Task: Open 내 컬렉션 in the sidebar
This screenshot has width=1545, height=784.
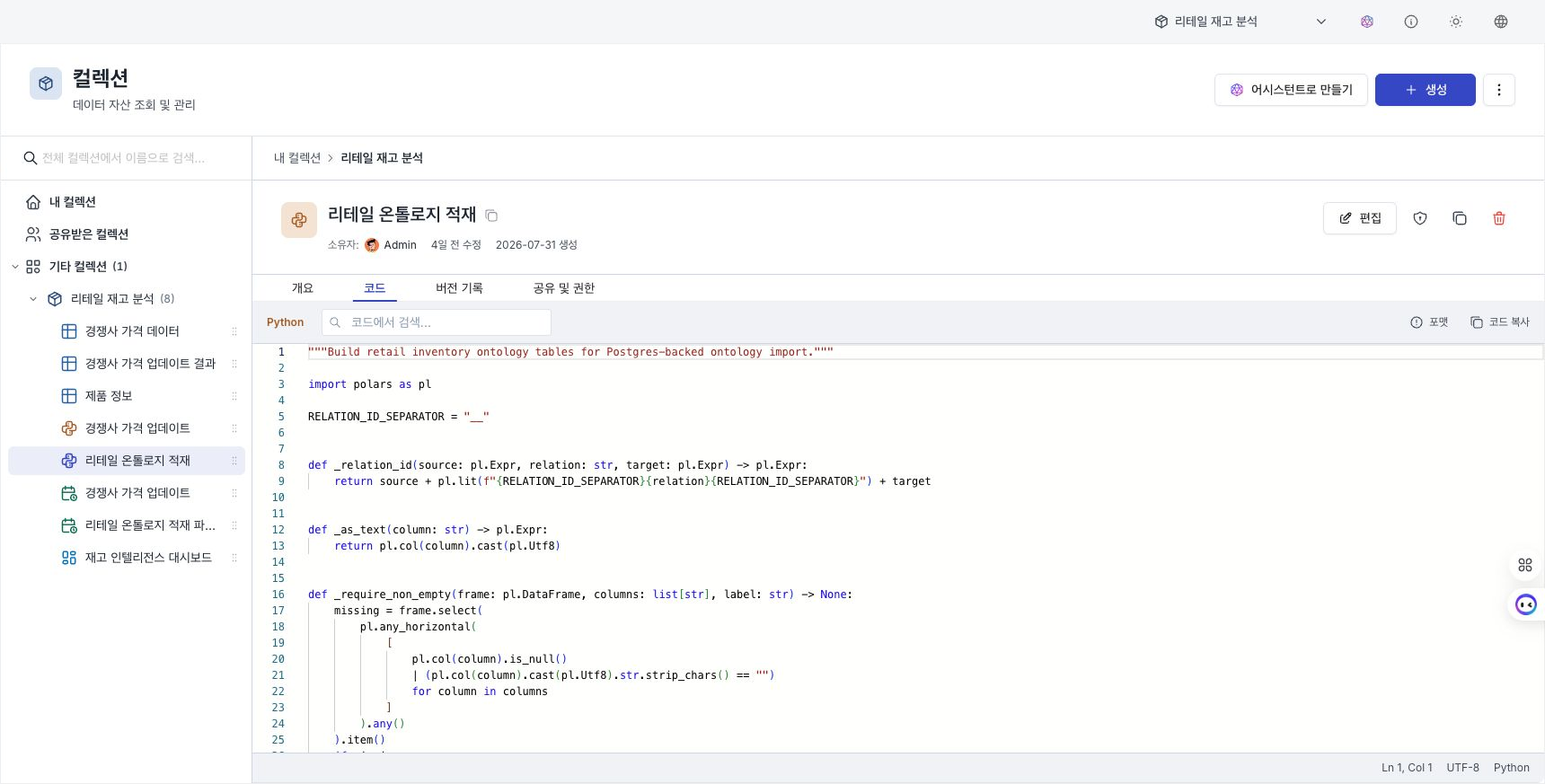Action: [x=72, y=202]
